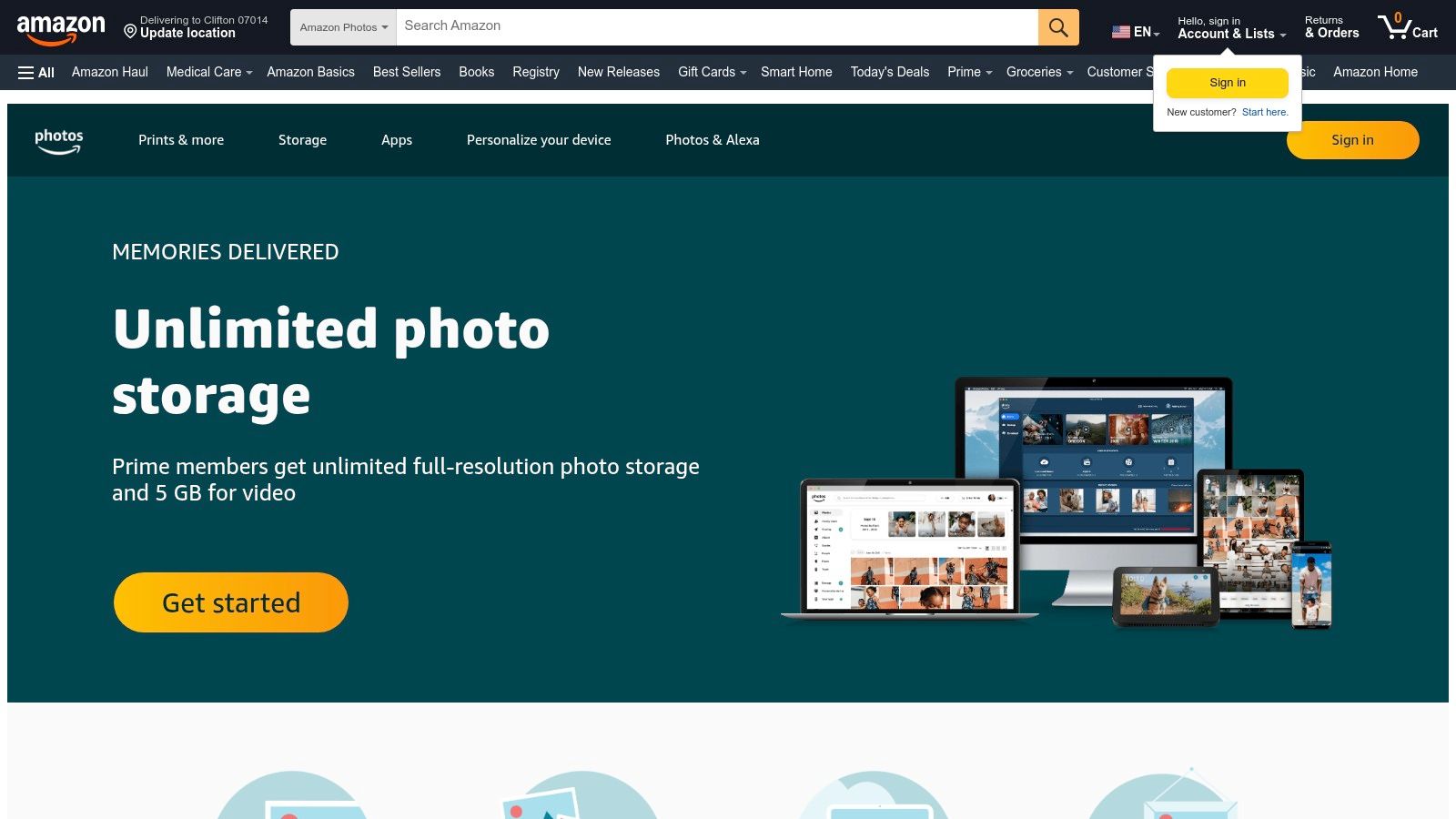The image size is (1456, 819).
Task: Open the Storage section
Action: pyautogui.click(x=302, y=140)
